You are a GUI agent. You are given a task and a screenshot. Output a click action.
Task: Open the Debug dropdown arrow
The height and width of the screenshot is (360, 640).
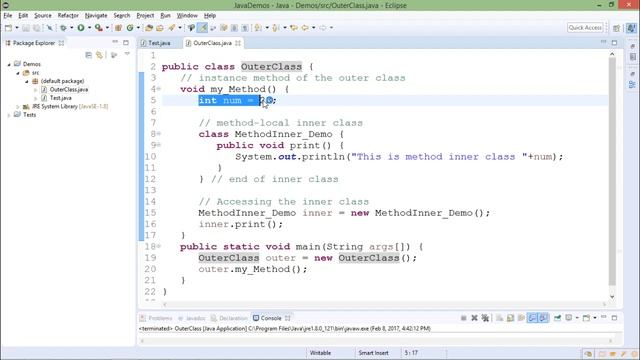coord(71,28)
